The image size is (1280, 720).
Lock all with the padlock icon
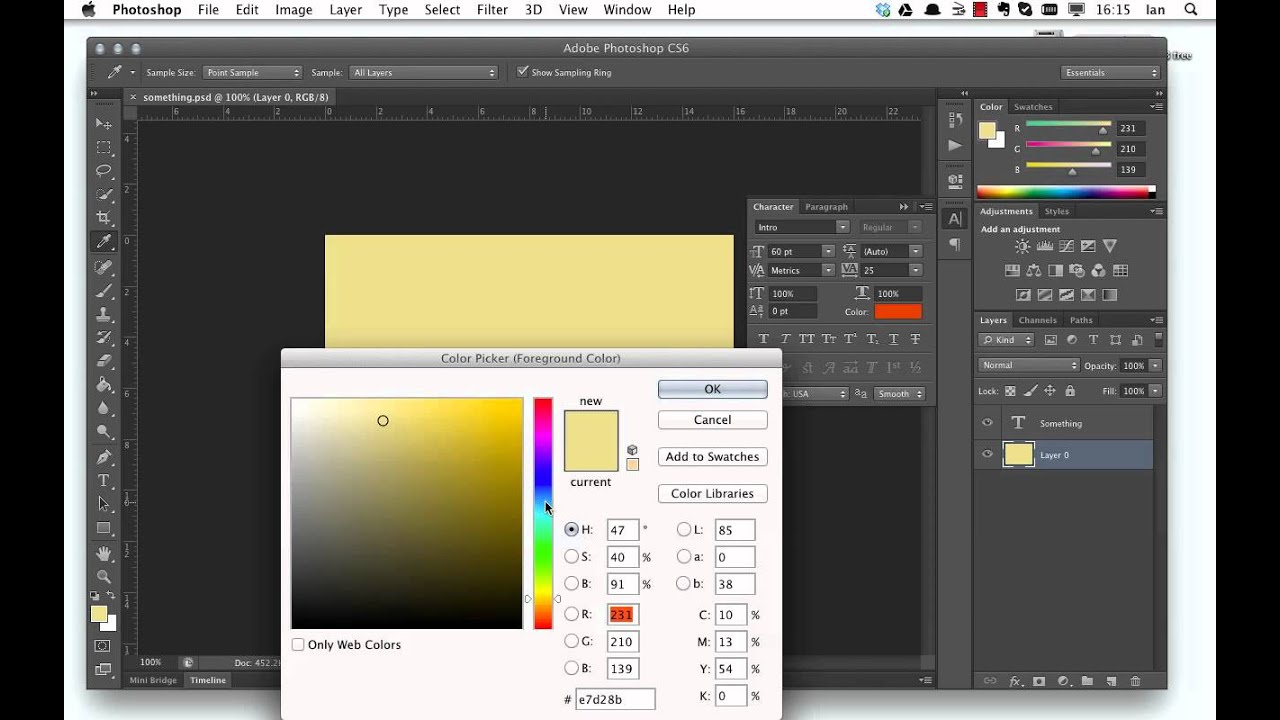pyautogui.click(x=1070, y=391)
